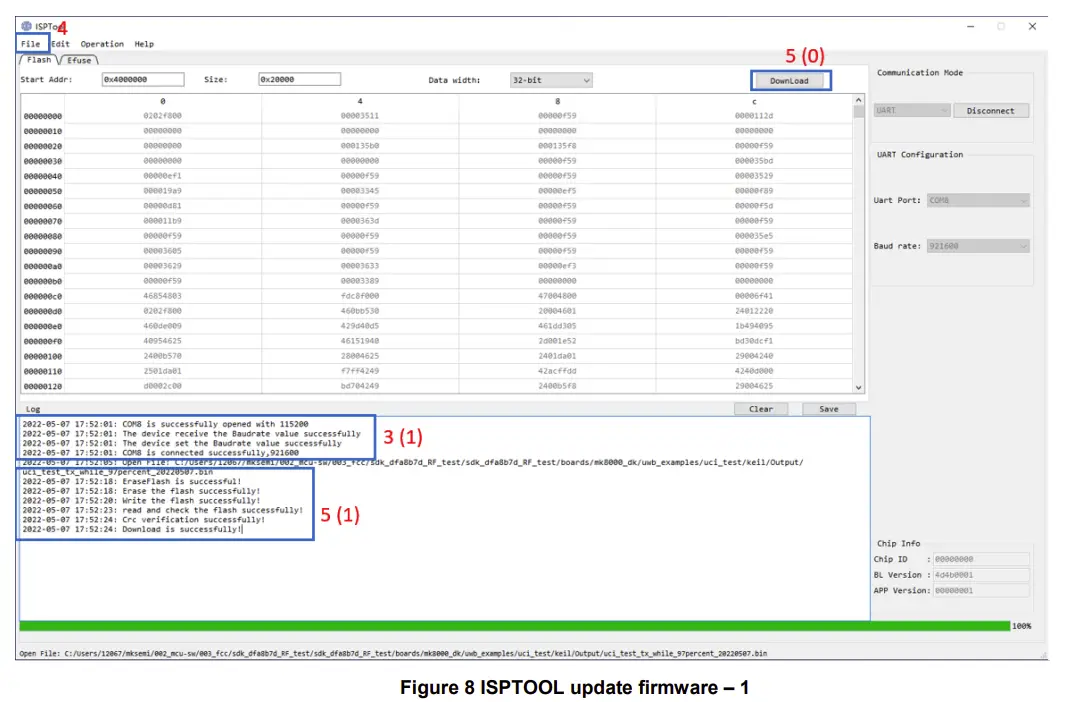Select cell 46151940 in row 000000f0
1072x702 pixels.
pos(360,341)
